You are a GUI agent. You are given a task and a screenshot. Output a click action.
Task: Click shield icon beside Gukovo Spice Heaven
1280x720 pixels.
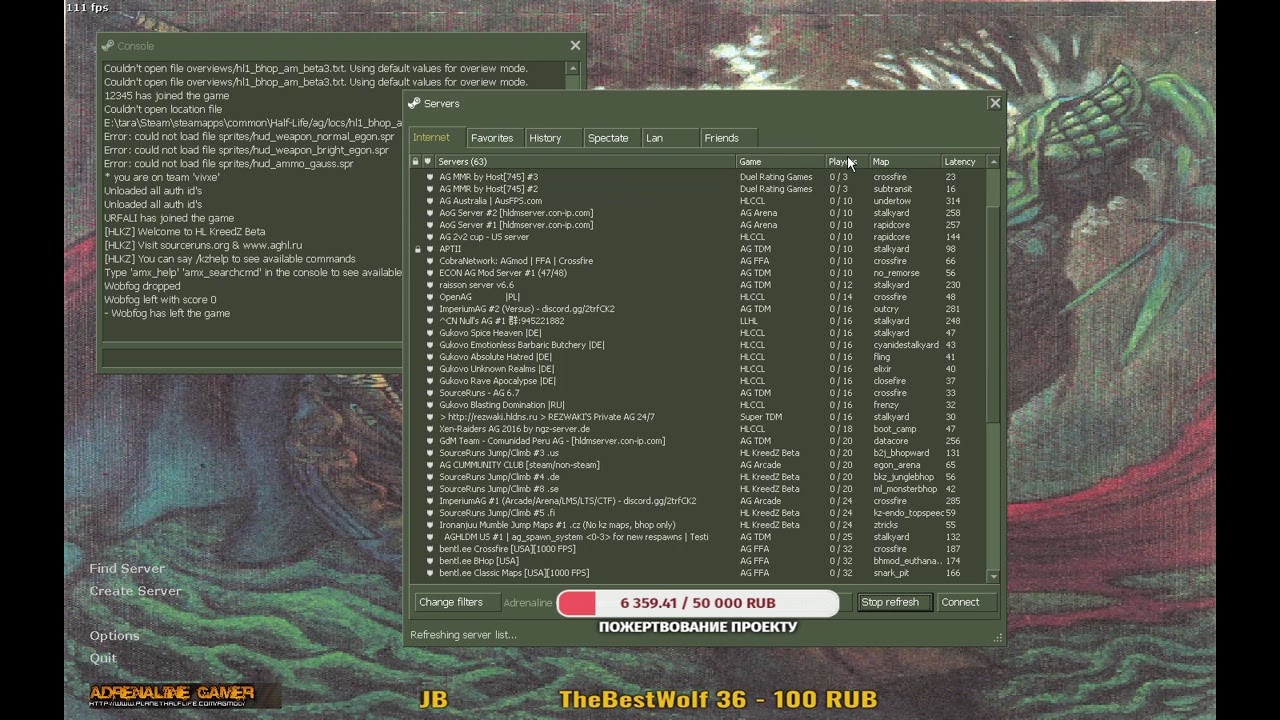click(430, 333)
